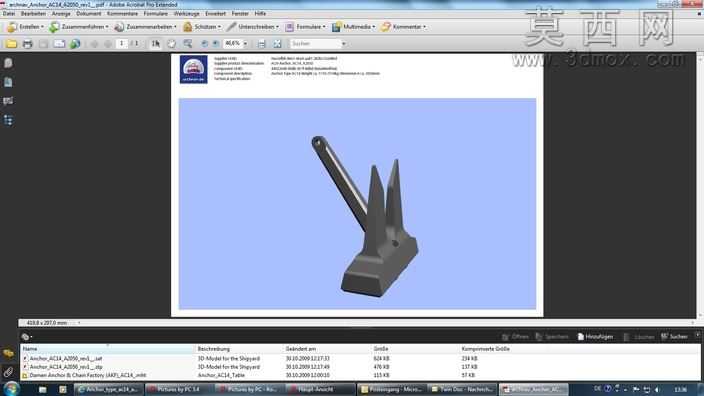Click the Löschen attachment button

(639, 337)
